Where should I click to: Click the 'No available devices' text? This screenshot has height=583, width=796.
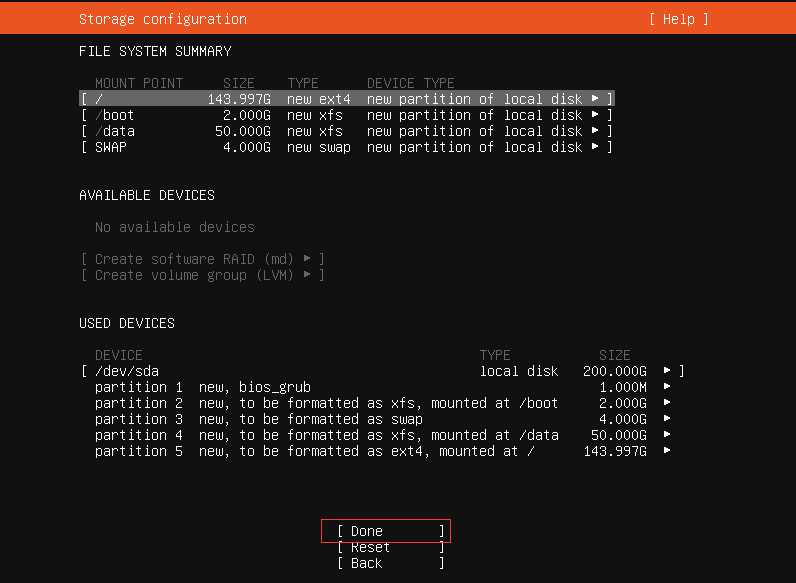tap(175, 227)
